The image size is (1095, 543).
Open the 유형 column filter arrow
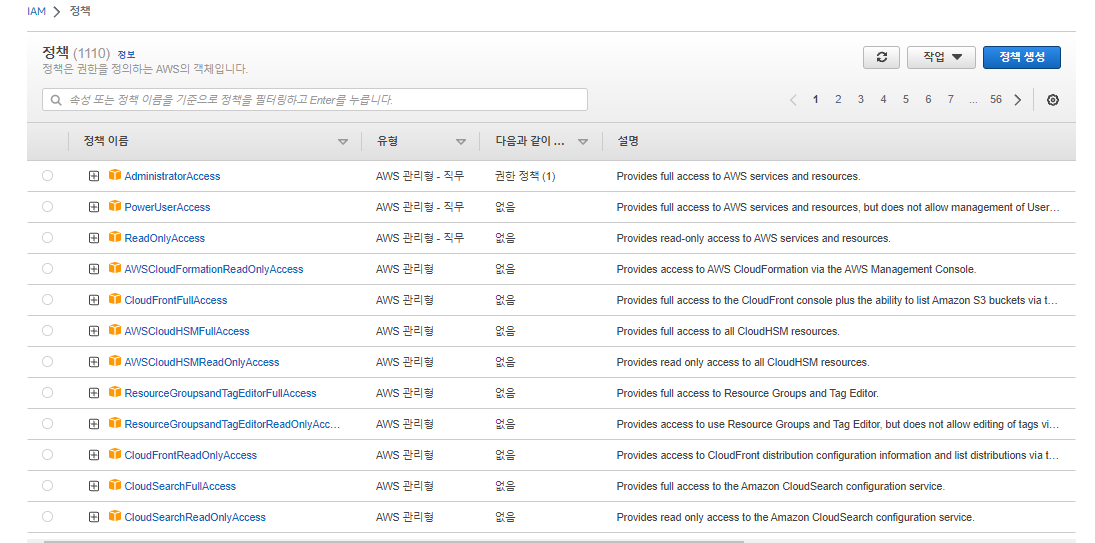461,142
